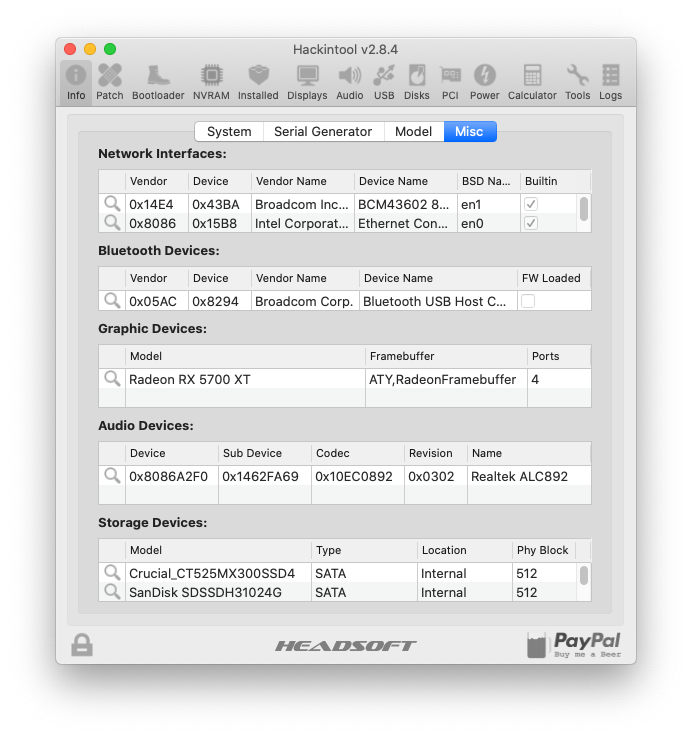Open the Logs section

coord(611,83)
